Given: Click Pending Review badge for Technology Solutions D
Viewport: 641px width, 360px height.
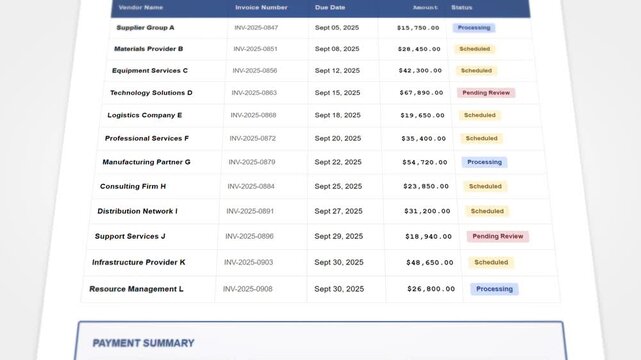Looking at the screenshot, I should point(486,93).
